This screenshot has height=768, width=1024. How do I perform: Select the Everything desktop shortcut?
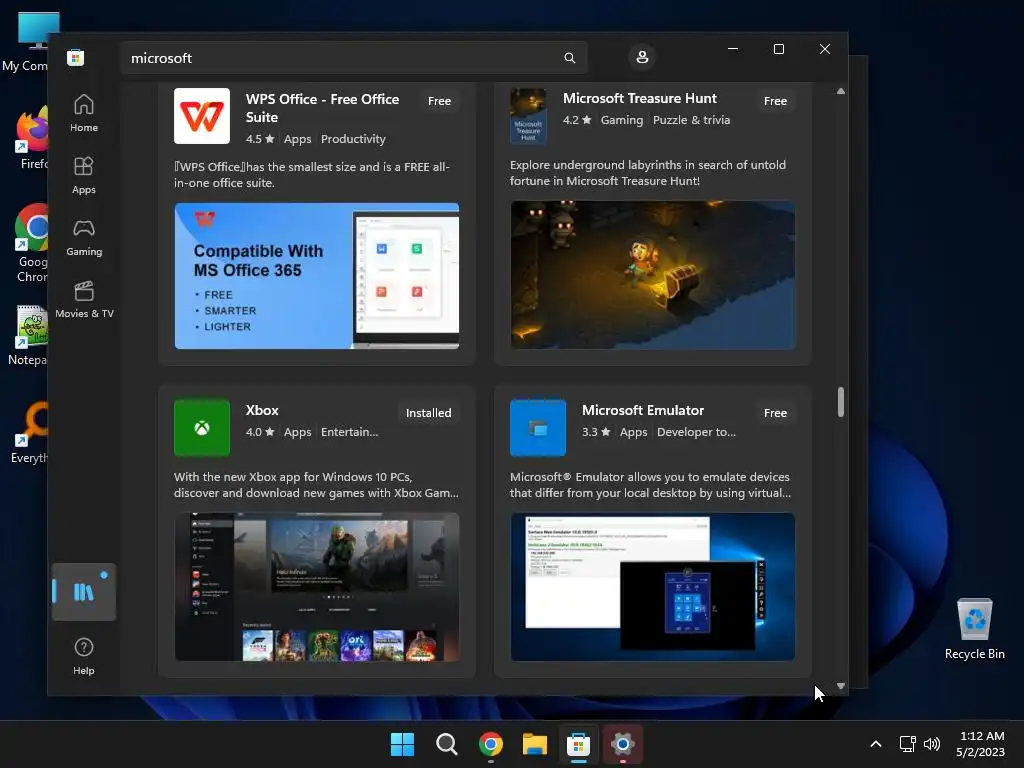pyautogui.click(x=29, y=432)
